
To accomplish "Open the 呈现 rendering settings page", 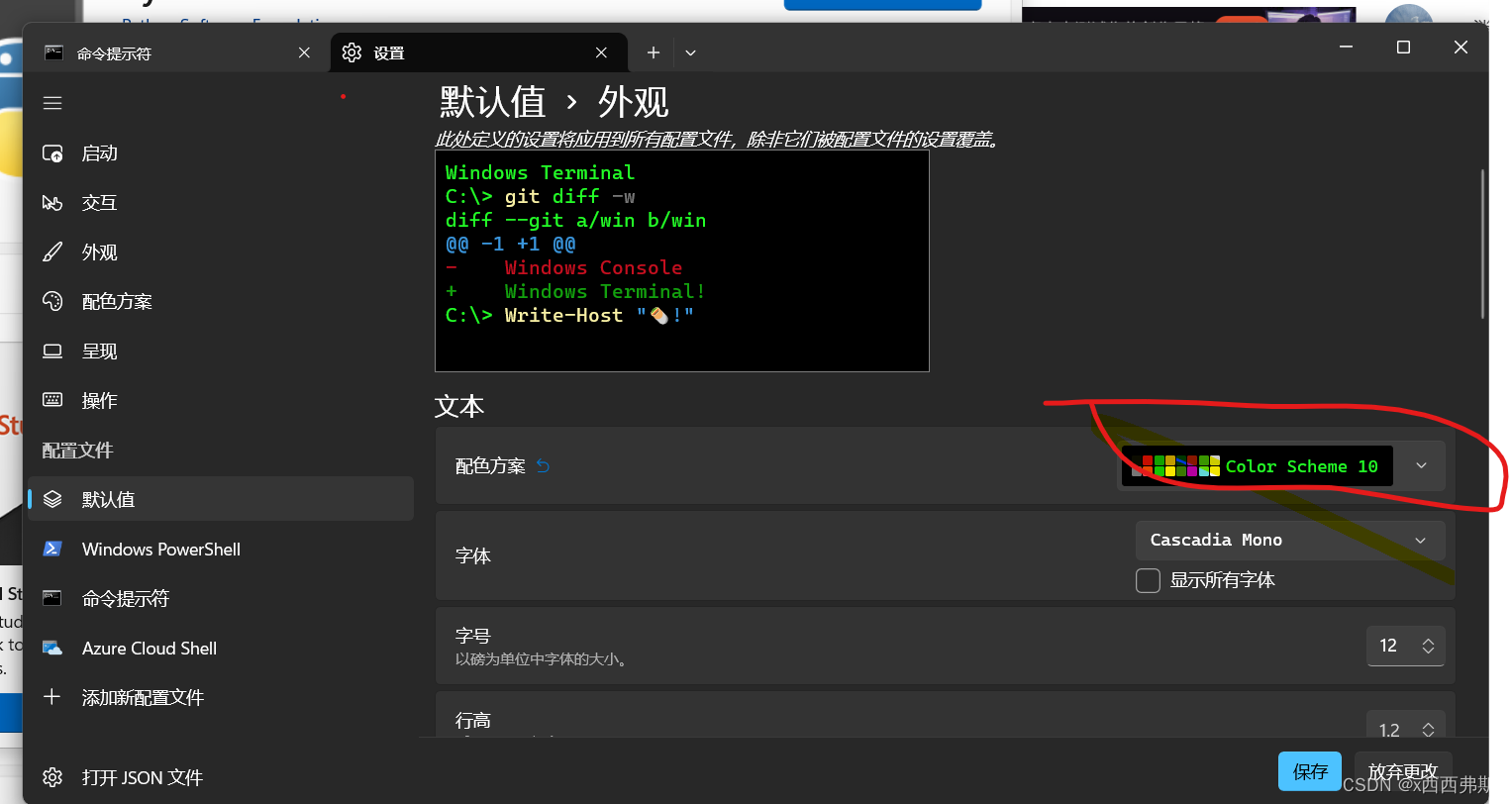I will tap(220, 352).
